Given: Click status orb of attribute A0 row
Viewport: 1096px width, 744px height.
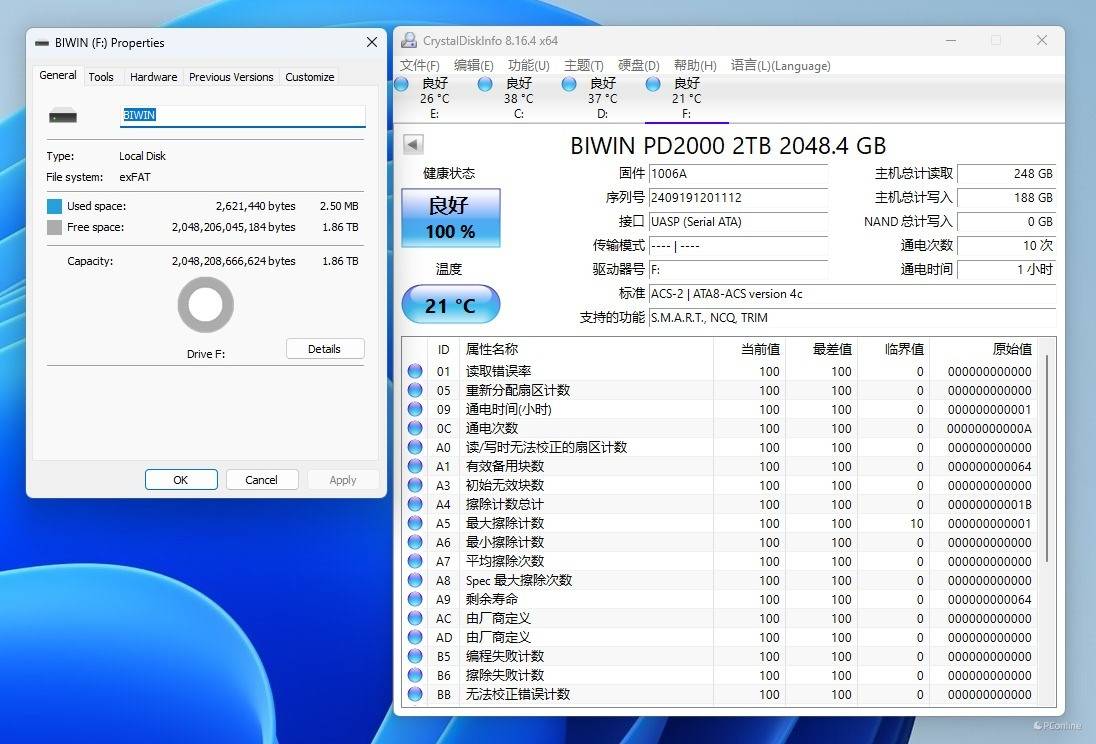Looking at the screenshot, I should click(415, 447).
